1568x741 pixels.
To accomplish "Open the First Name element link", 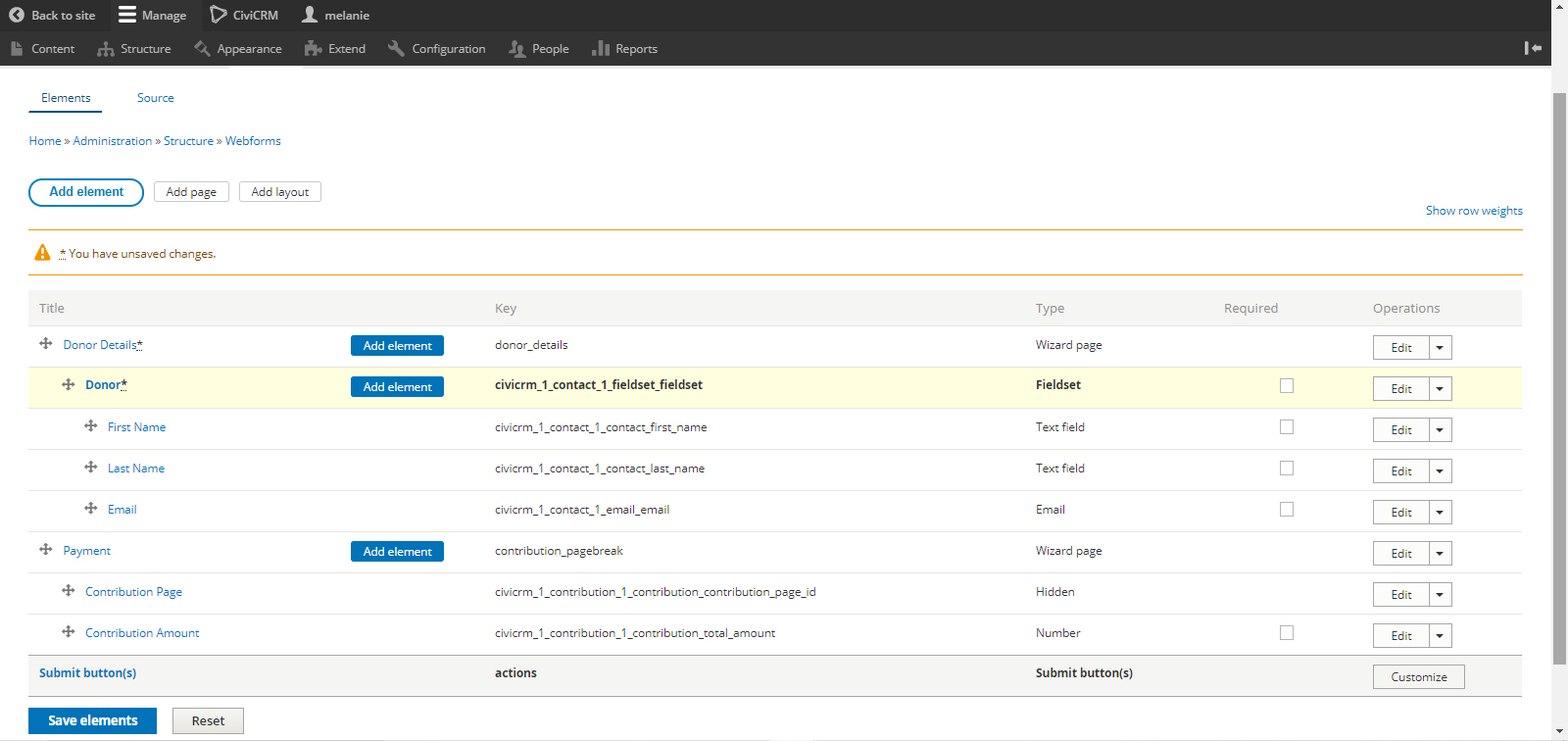I will point(136,427).
